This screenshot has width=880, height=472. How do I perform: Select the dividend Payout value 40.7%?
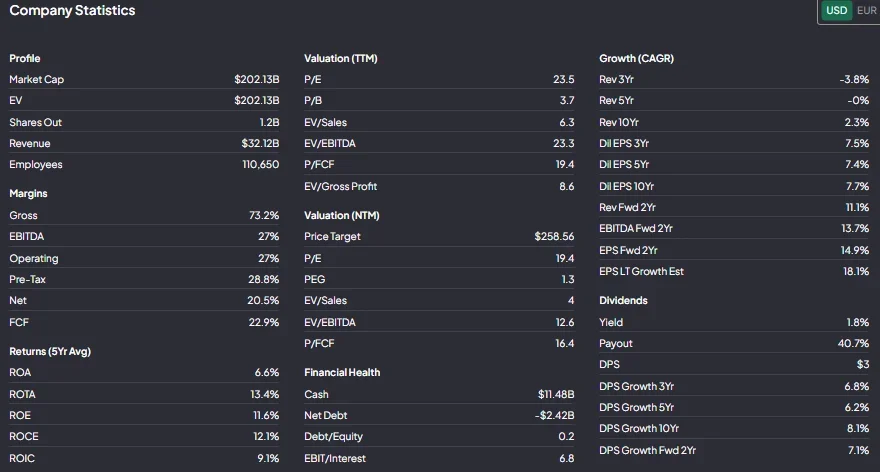[x=853, y=344]
